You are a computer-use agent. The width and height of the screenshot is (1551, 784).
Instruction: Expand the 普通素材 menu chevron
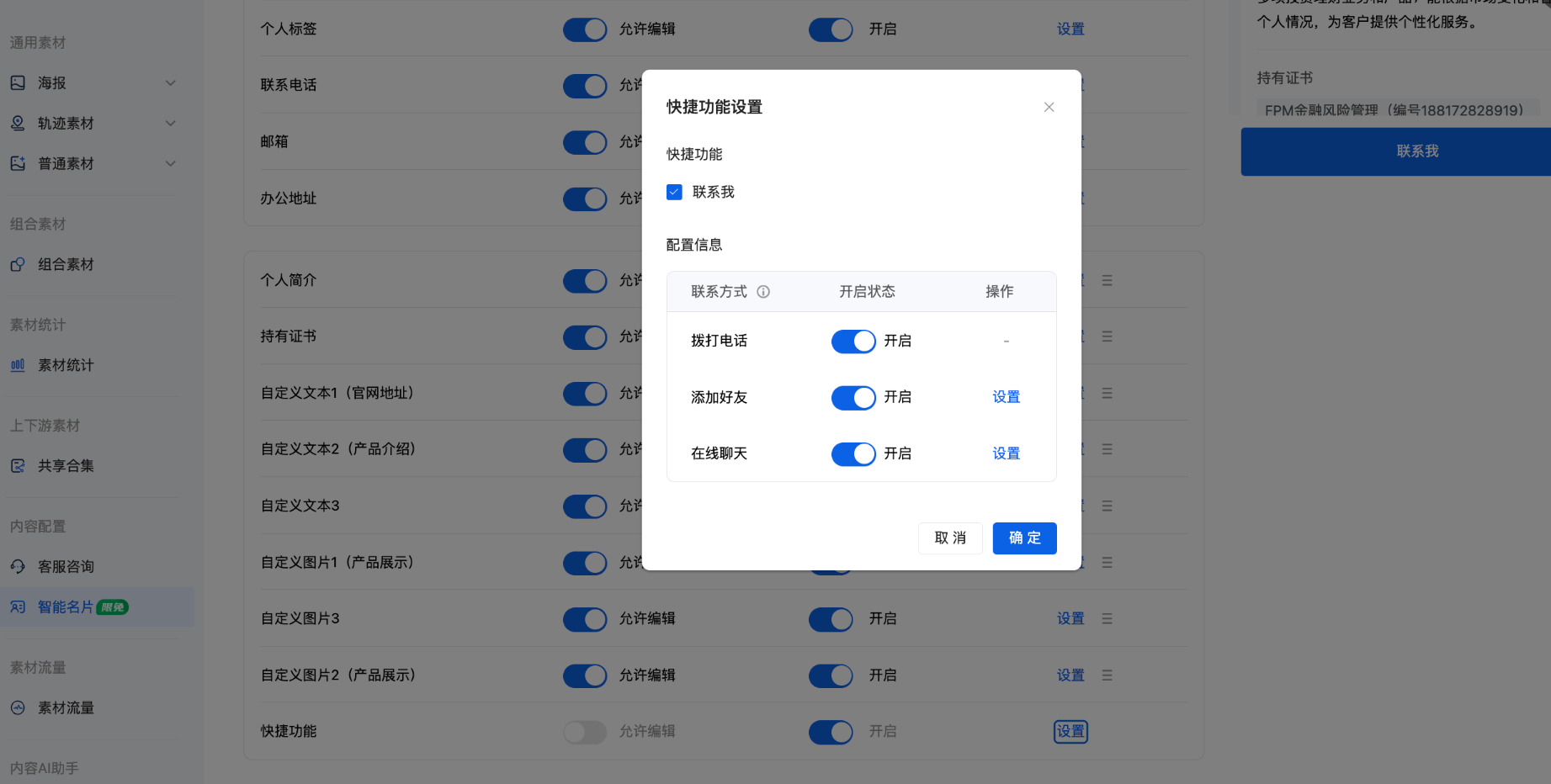point(171,163)
